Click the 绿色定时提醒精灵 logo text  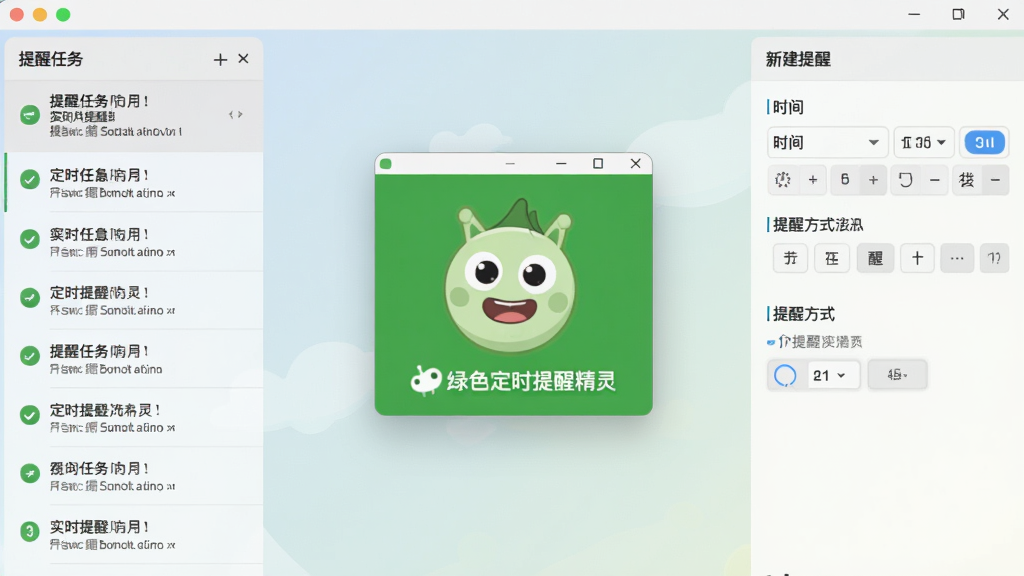pyautogui.click(x=531, y=381)
